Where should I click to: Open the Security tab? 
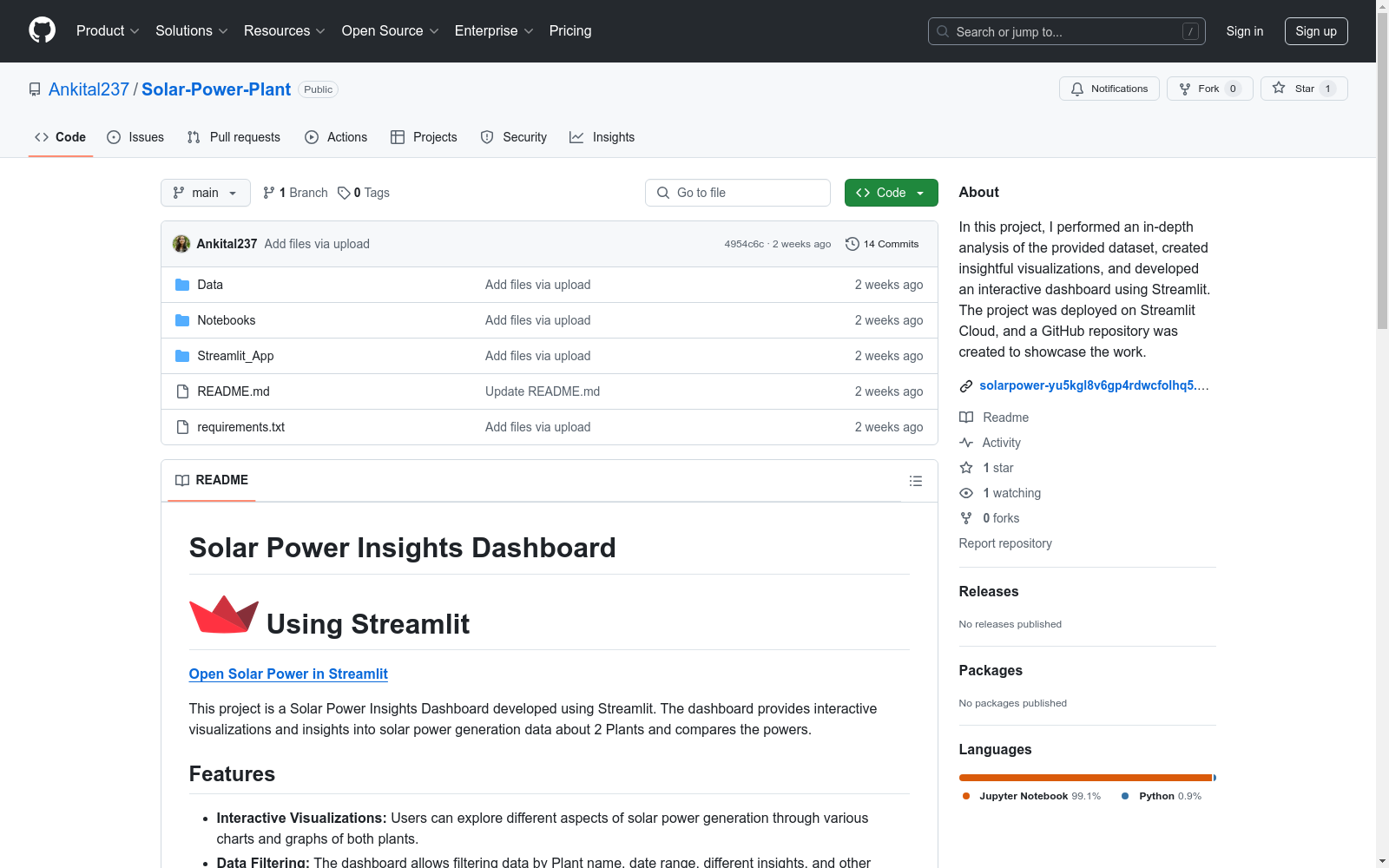514,137
